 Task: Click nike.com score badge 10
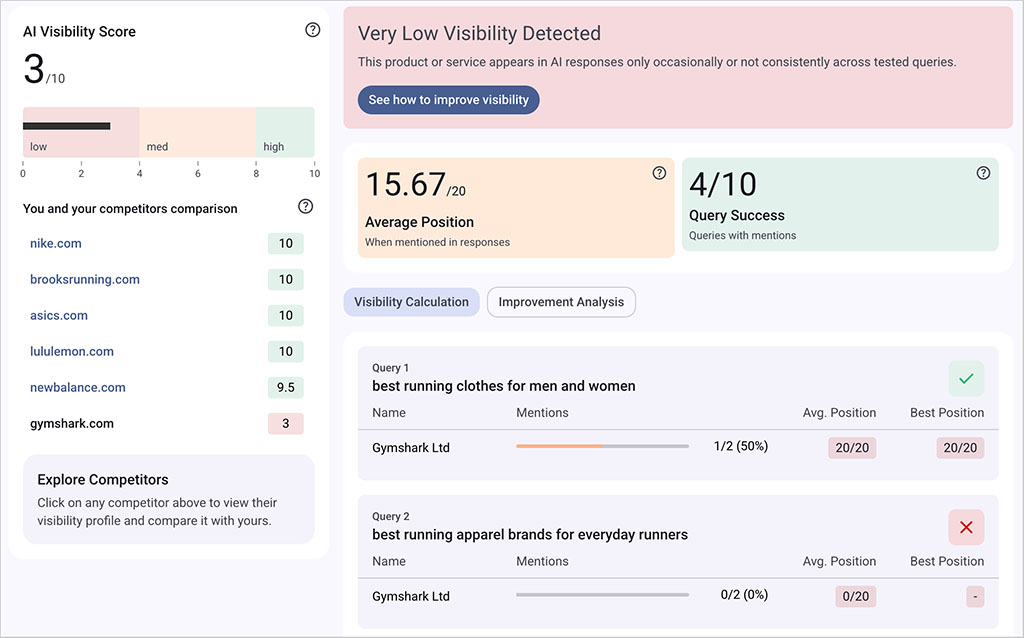click(x=285, y=244)
